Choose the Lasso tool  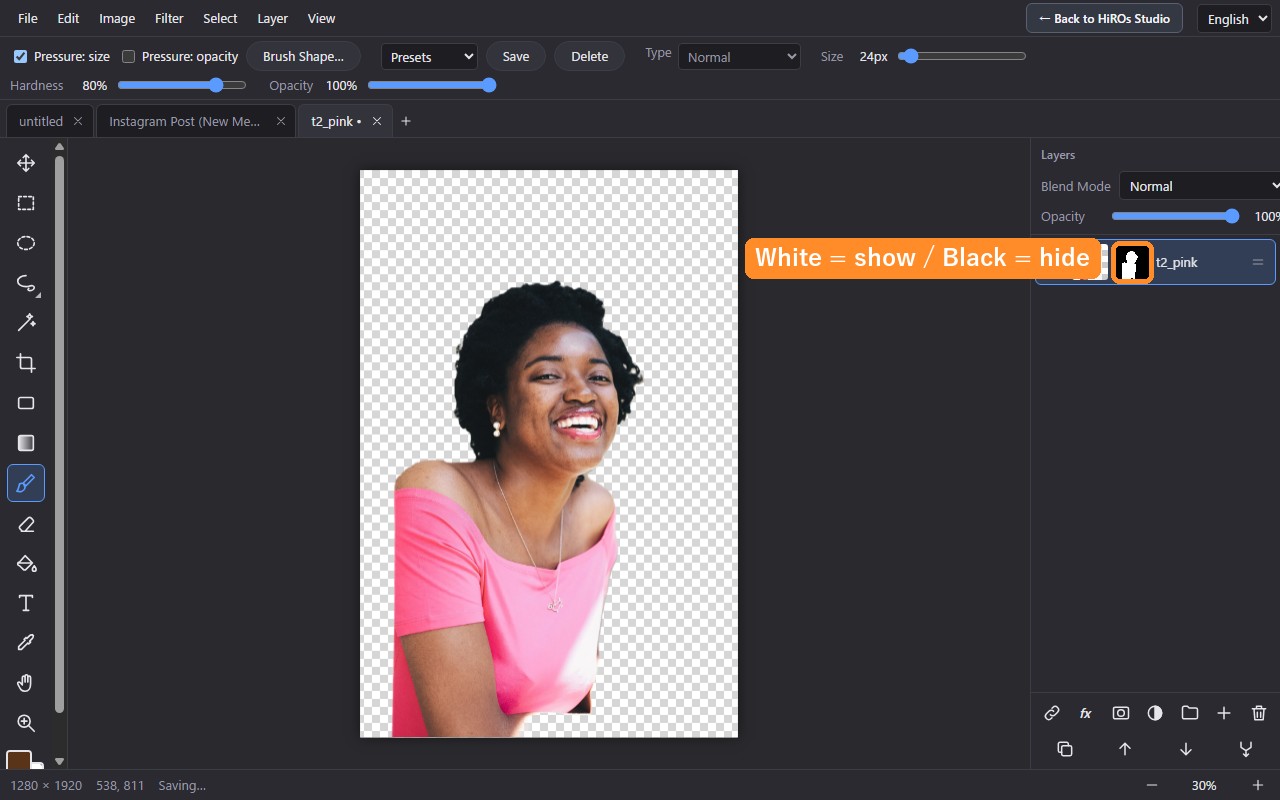[x=26, y=283]
